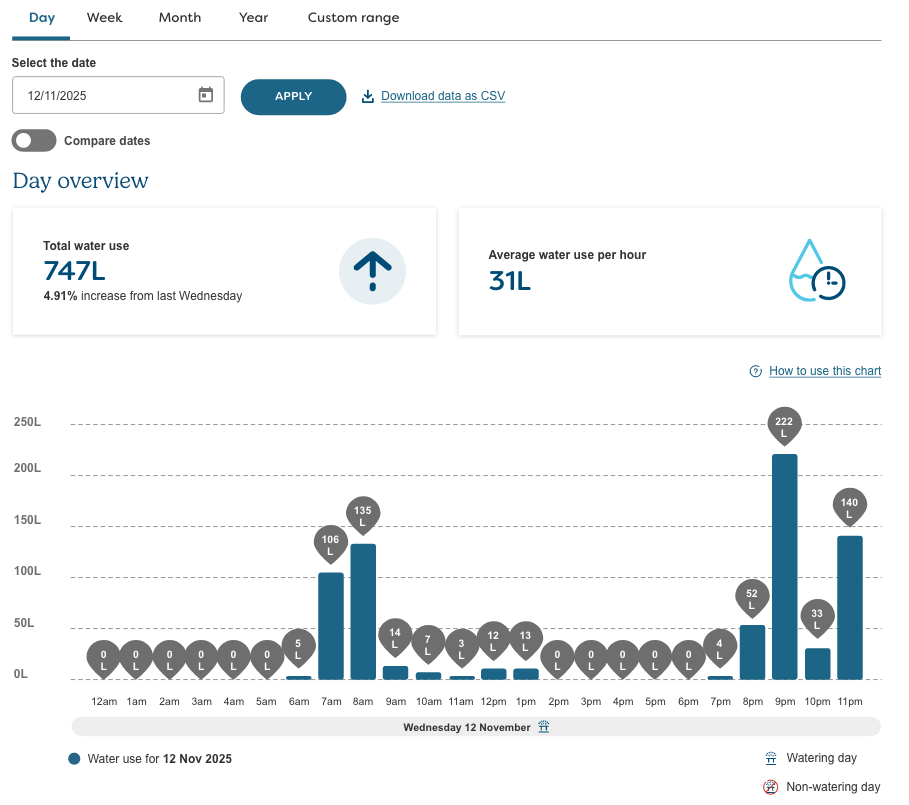The image size is (909, 805).
Task: Click the upward arrow increase indicator icon
Action: pos(372,271)
